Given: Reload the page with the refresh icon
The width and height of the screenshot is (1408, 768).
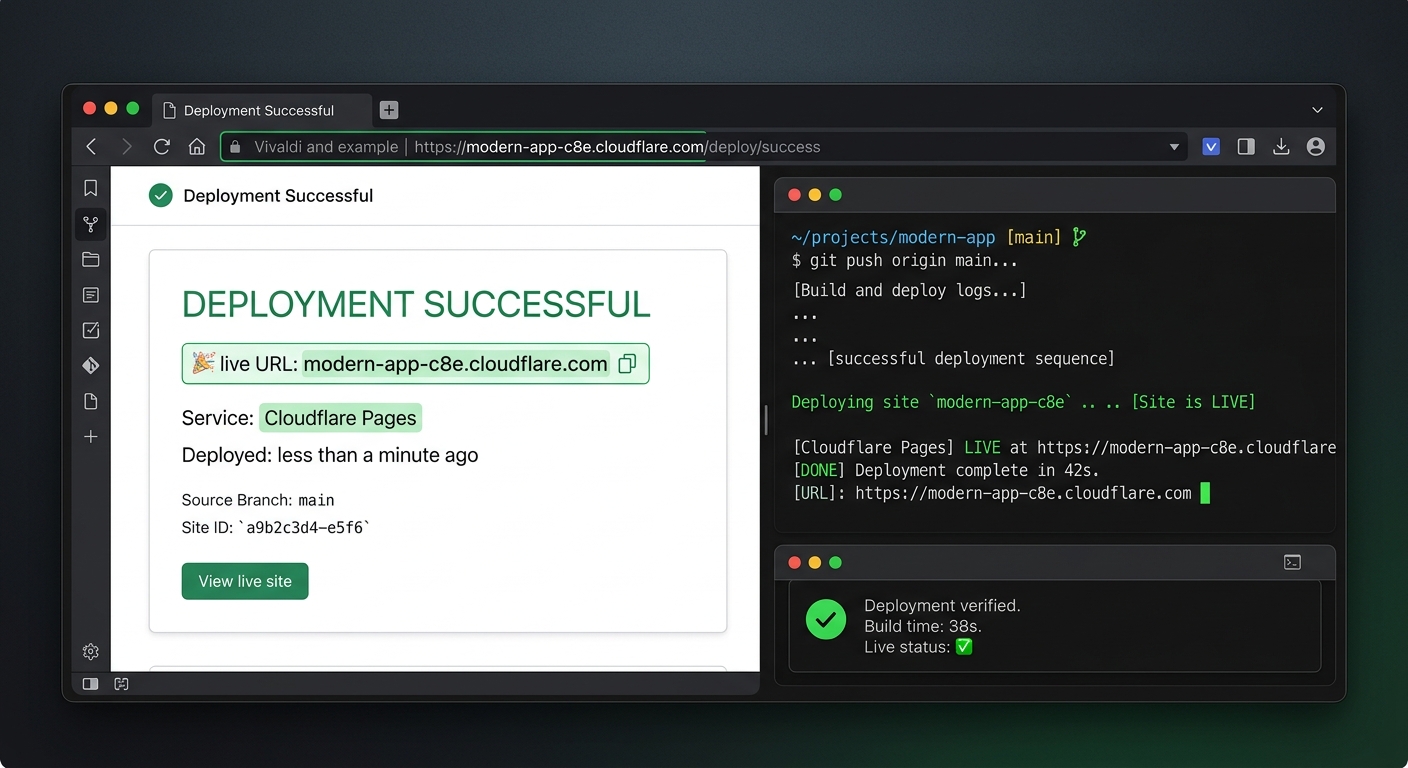Looking at the screenshot, I should 161,147.
